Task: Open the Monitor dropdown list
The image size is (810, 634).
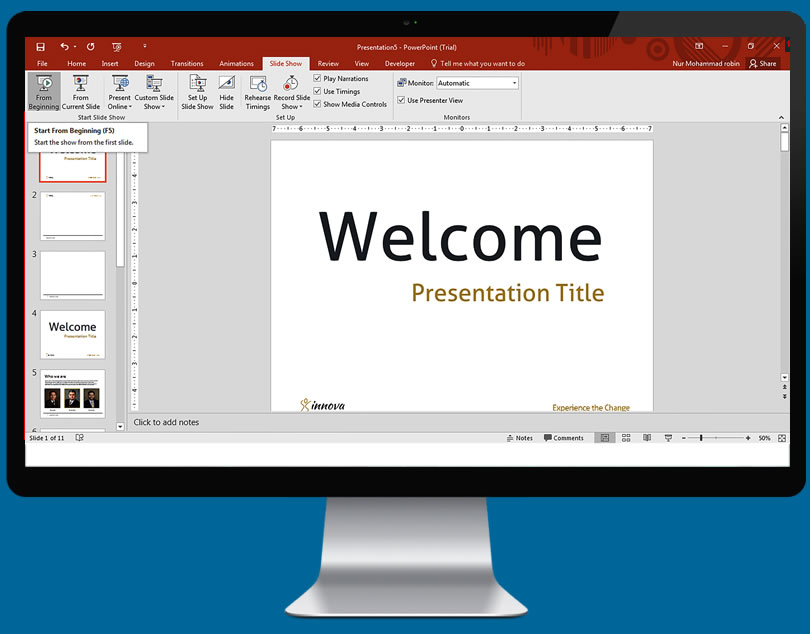Action: 514,83
